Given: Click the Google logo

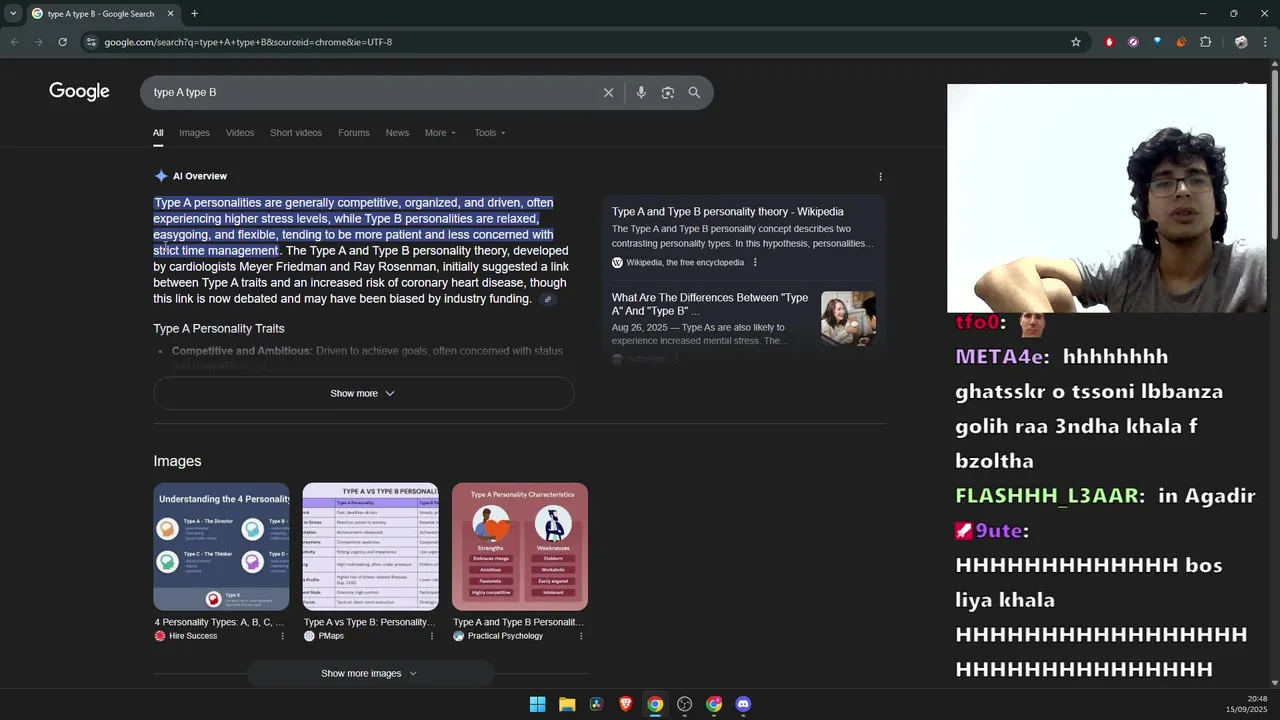Looking at the screenshot, I should pyautogui.click(x=79, y=92).
